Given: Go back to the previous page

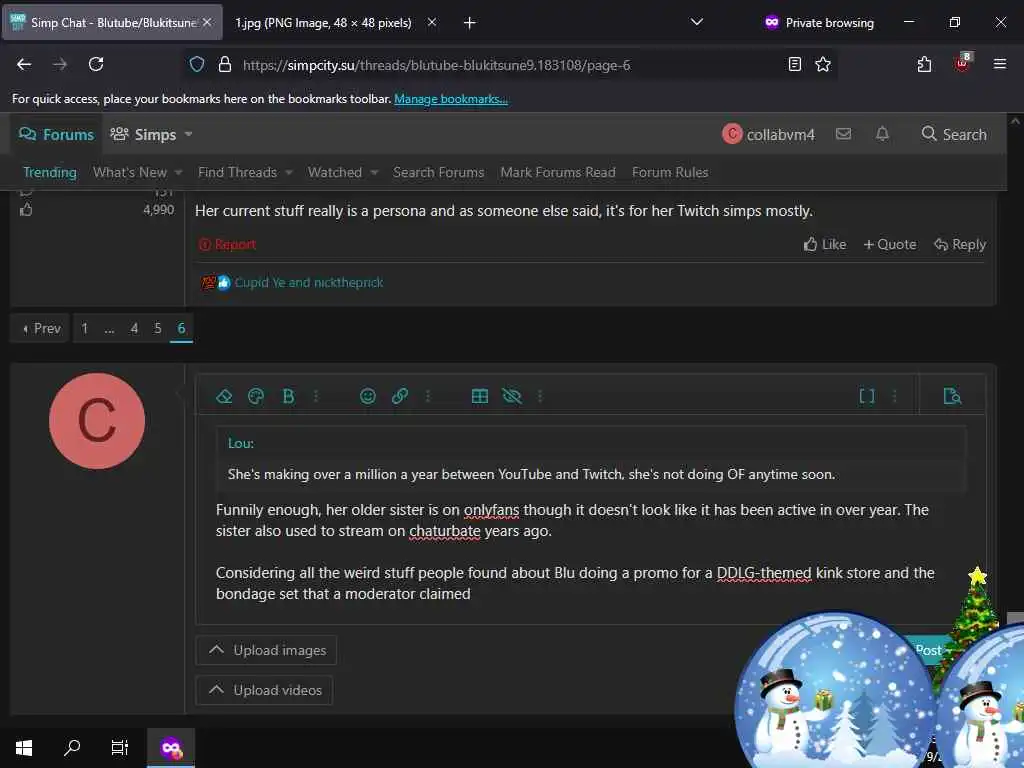Looking at the screenshot, I should [24, 64].
